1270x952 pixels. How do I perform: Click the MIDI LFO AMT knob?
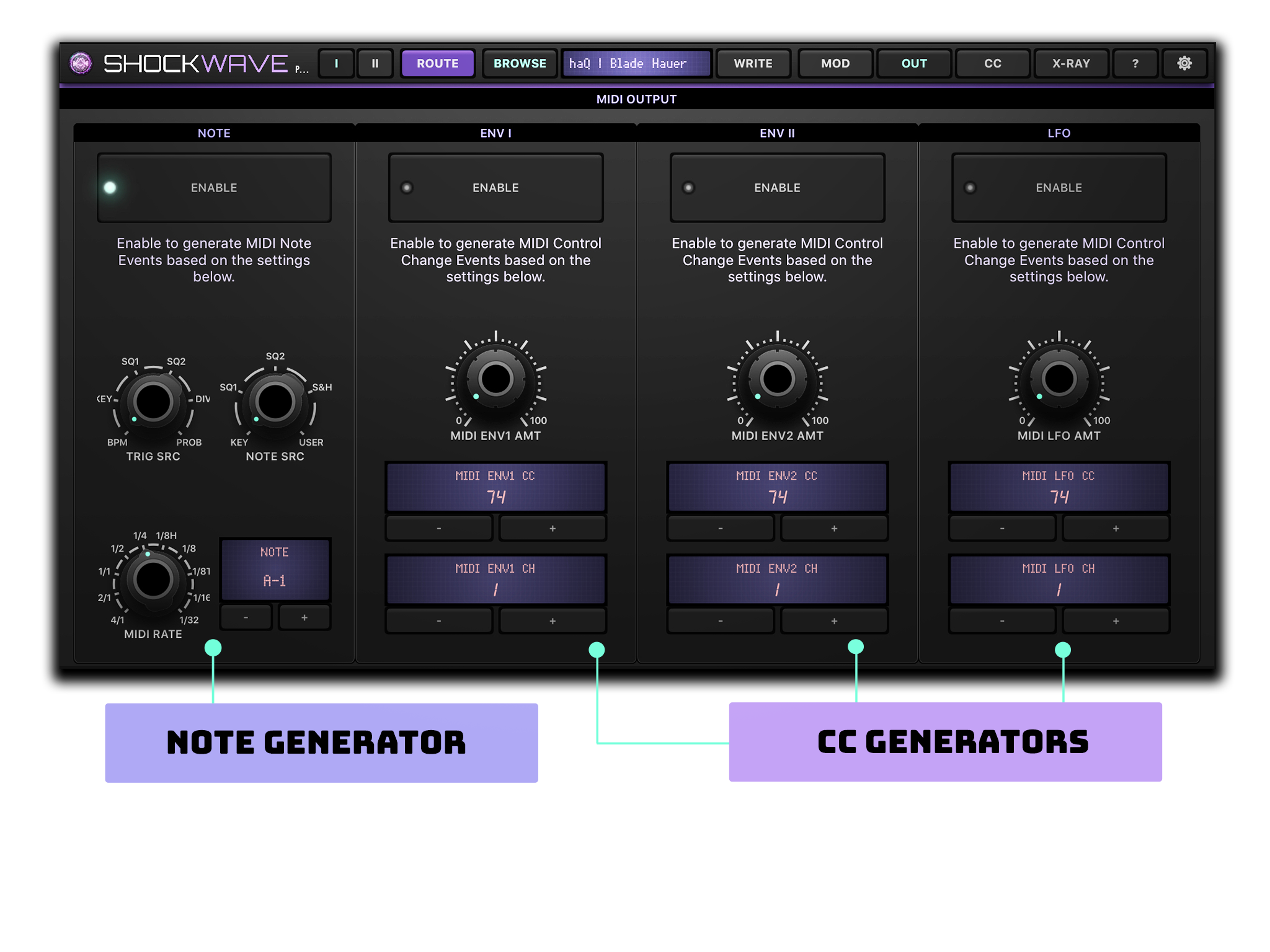click(1059, 379)
